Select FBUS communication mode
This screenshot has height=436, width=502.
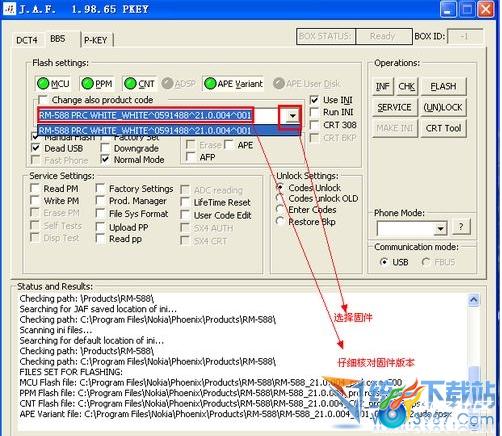[426, 262]
